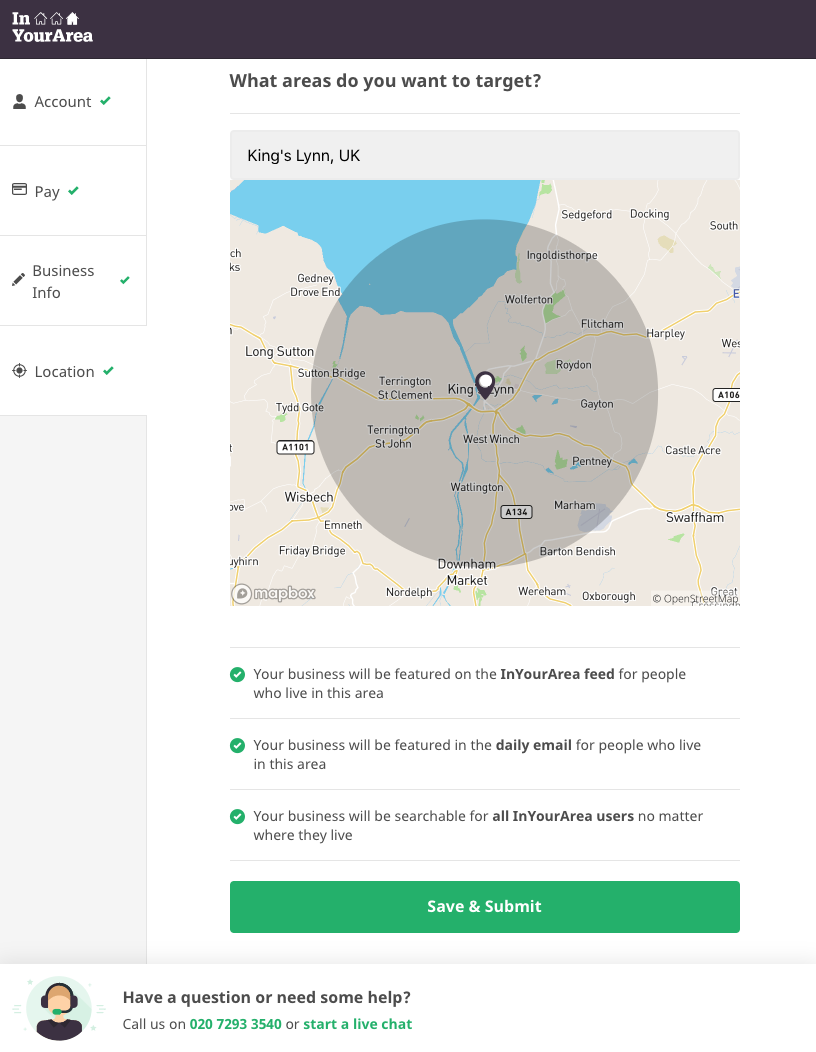Click the green tick beside daily email

tap(238, 745)
